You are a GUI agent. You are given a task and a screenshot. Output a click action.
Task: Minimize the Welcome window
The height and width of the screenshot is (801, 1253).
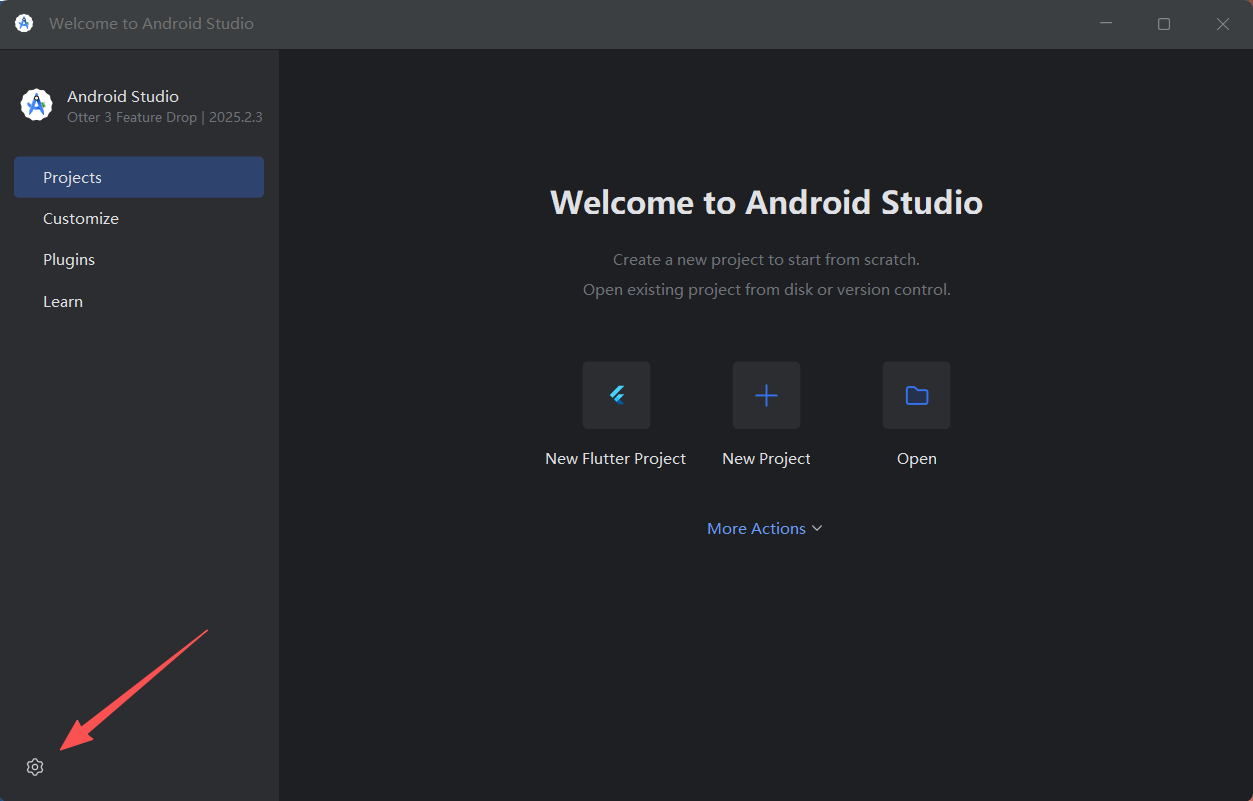point(1106,24)
